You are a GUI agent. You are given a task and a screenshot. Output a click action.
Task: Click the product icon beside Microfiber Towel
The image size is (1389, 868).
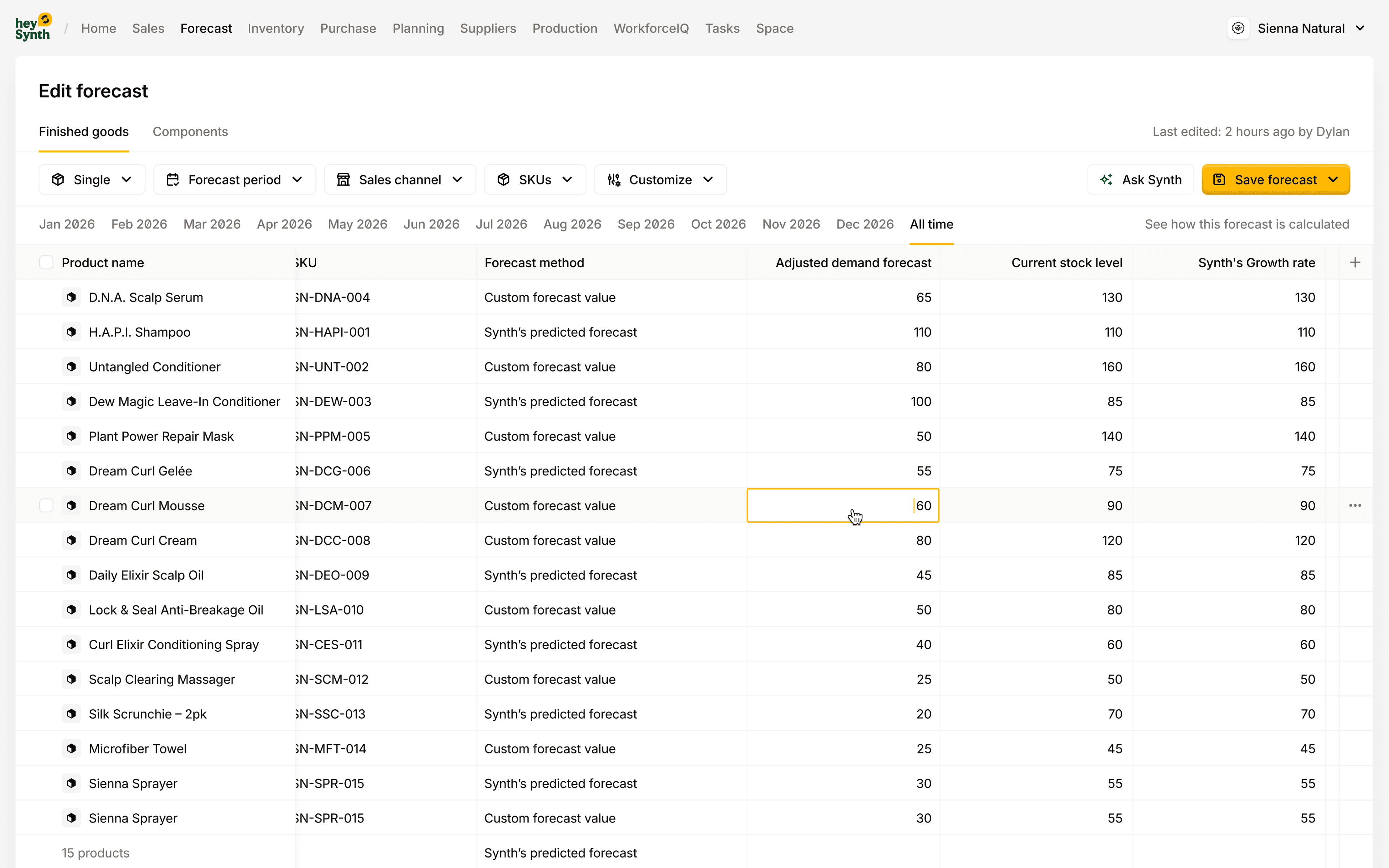click(71, 749)
